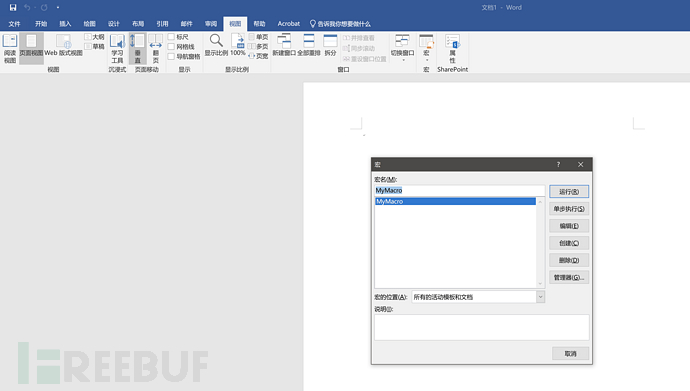Click the Redo icon in title bar

(x=44, y=7)
